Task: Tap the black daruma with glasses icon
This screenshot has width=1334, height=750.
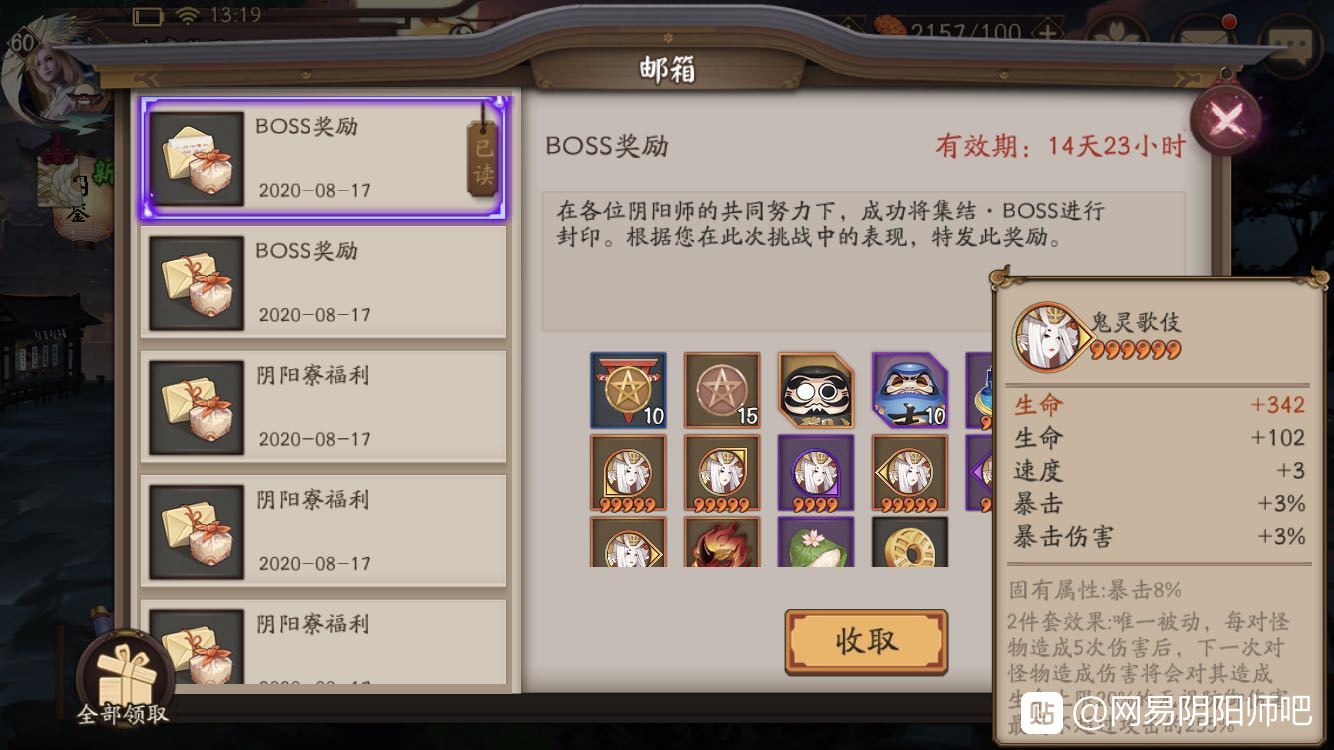Action: (x=816, y=390)
